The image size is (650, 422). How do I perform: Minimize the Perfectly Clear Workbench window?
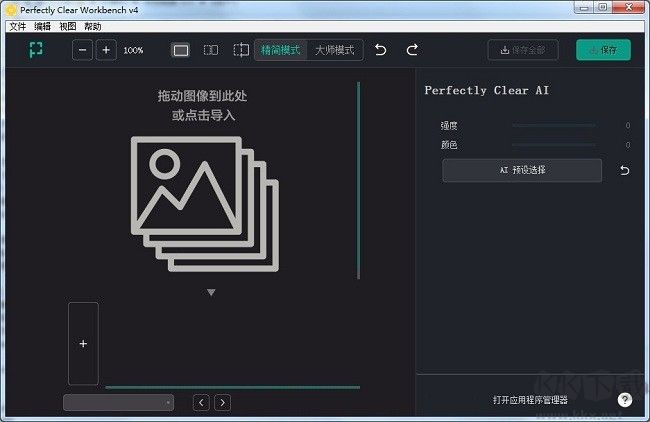click(x=584, y=7)
